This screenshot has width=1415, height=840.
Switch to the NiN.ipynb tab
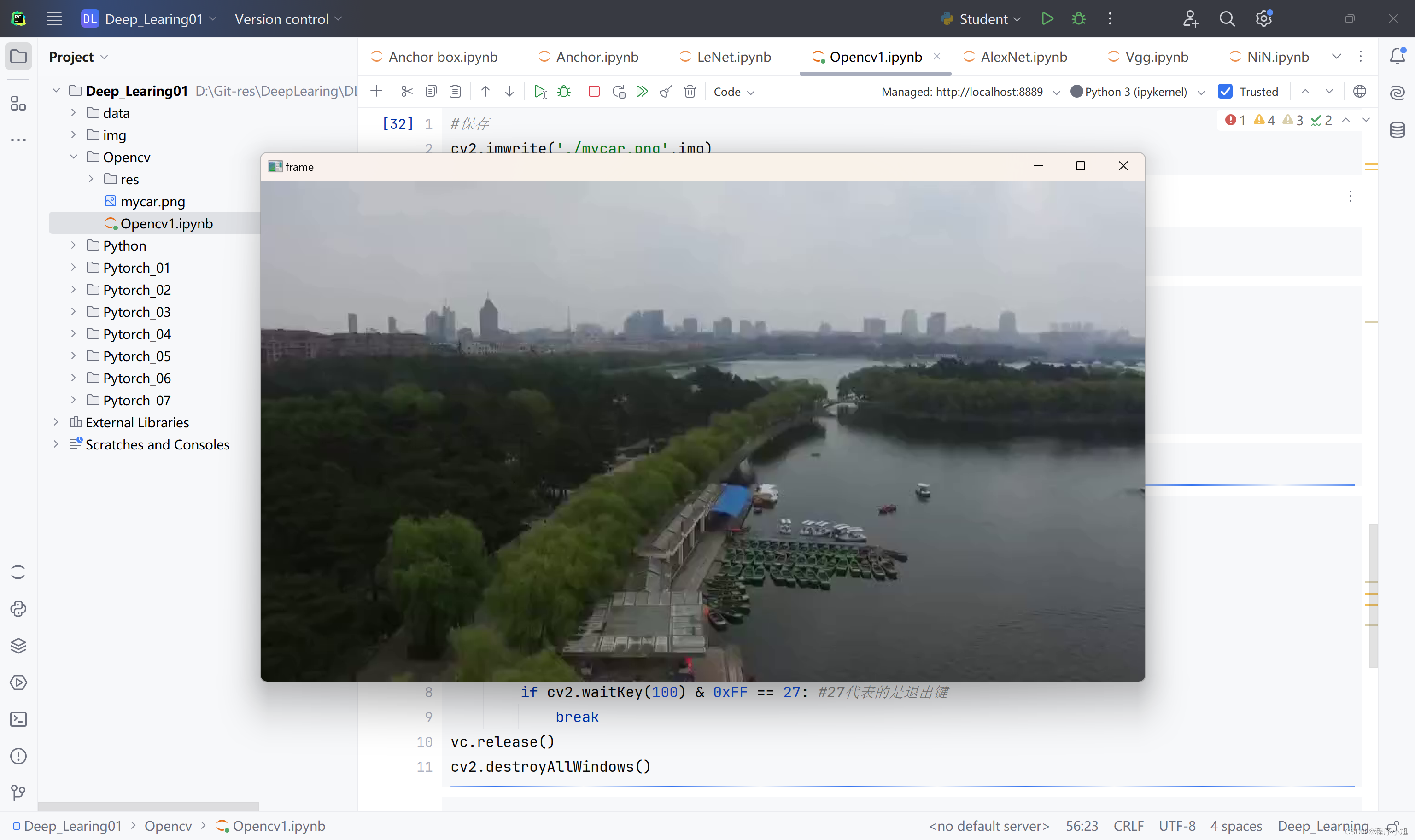pos(1270,57)
